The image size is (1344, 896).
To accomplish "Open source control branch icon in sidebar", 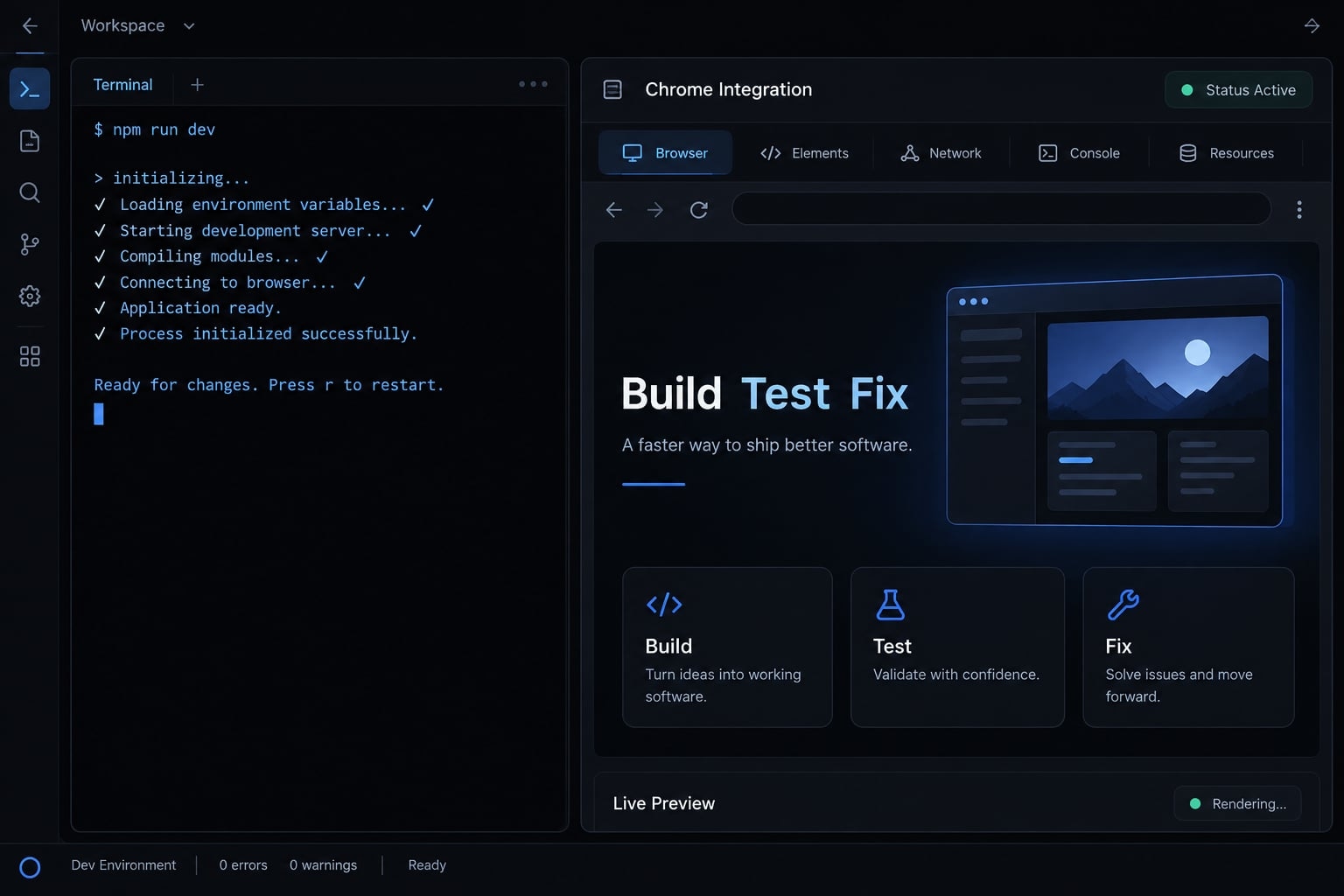I will click(30, 244).
